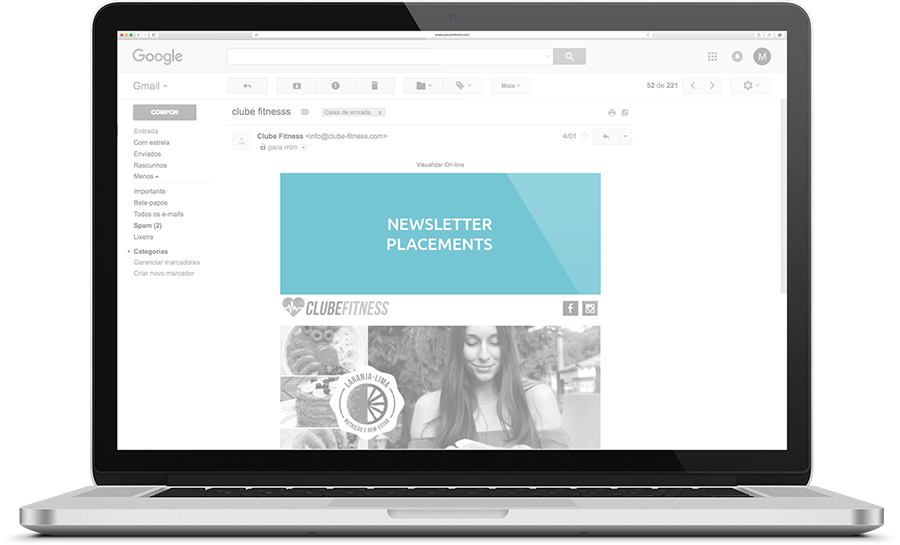
Task: Click the browser back button
Action: pos(138,35)
